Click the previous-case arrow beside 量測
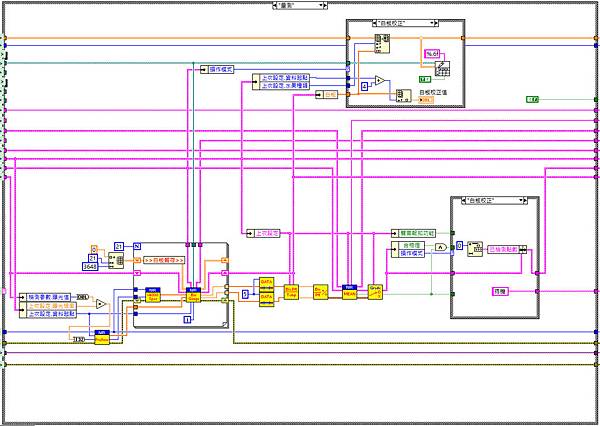This screenshot has width=600, height=426. 275,6
